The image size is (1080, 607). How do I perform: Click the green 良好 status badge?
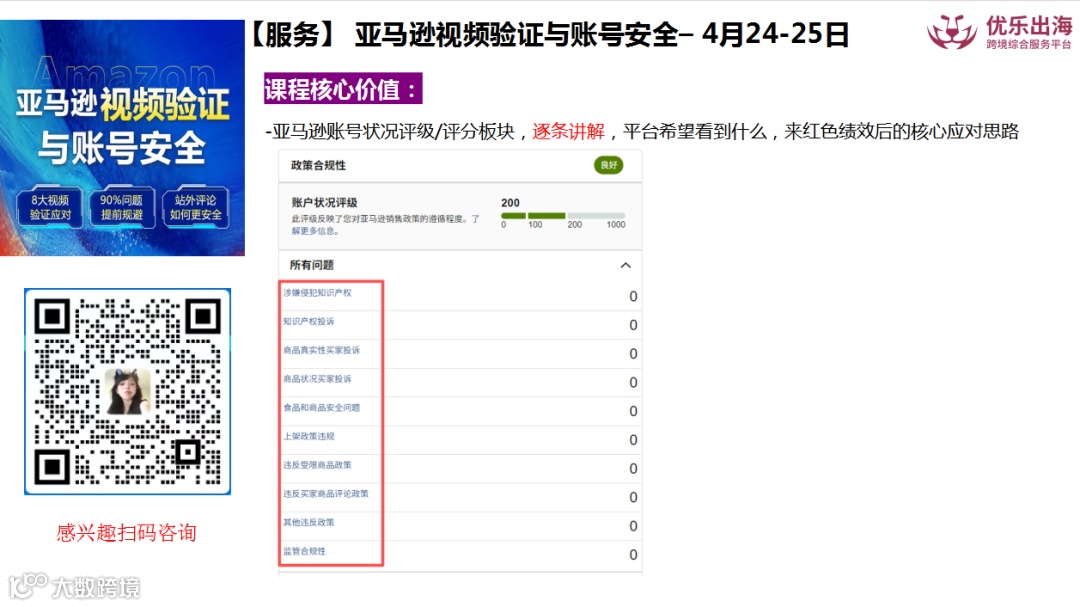[608, 165]
